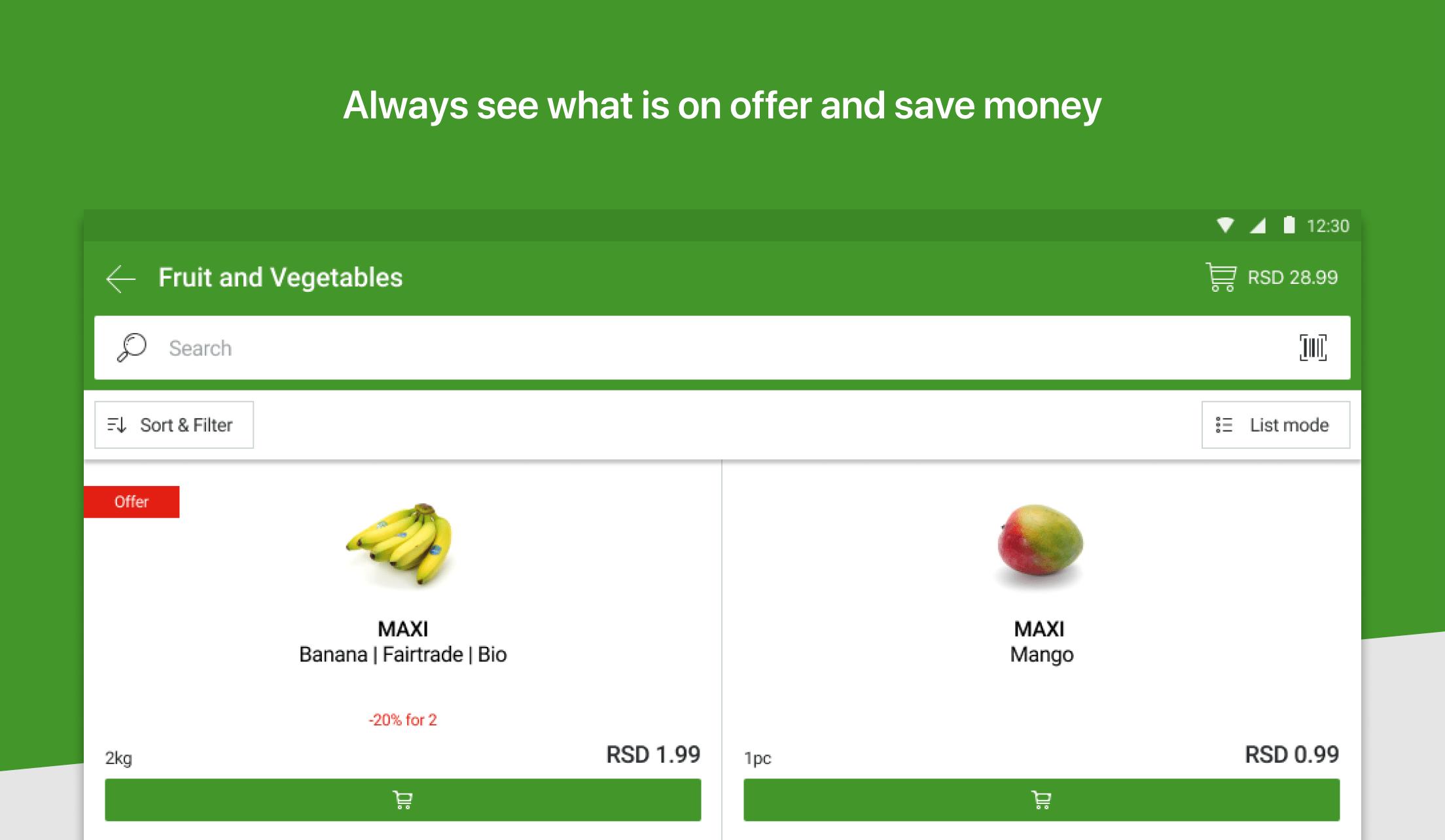Tap the Fruit and Vegetables heading
The width and height of the screenshot is (1445, 840).
(x=280, y=277)
